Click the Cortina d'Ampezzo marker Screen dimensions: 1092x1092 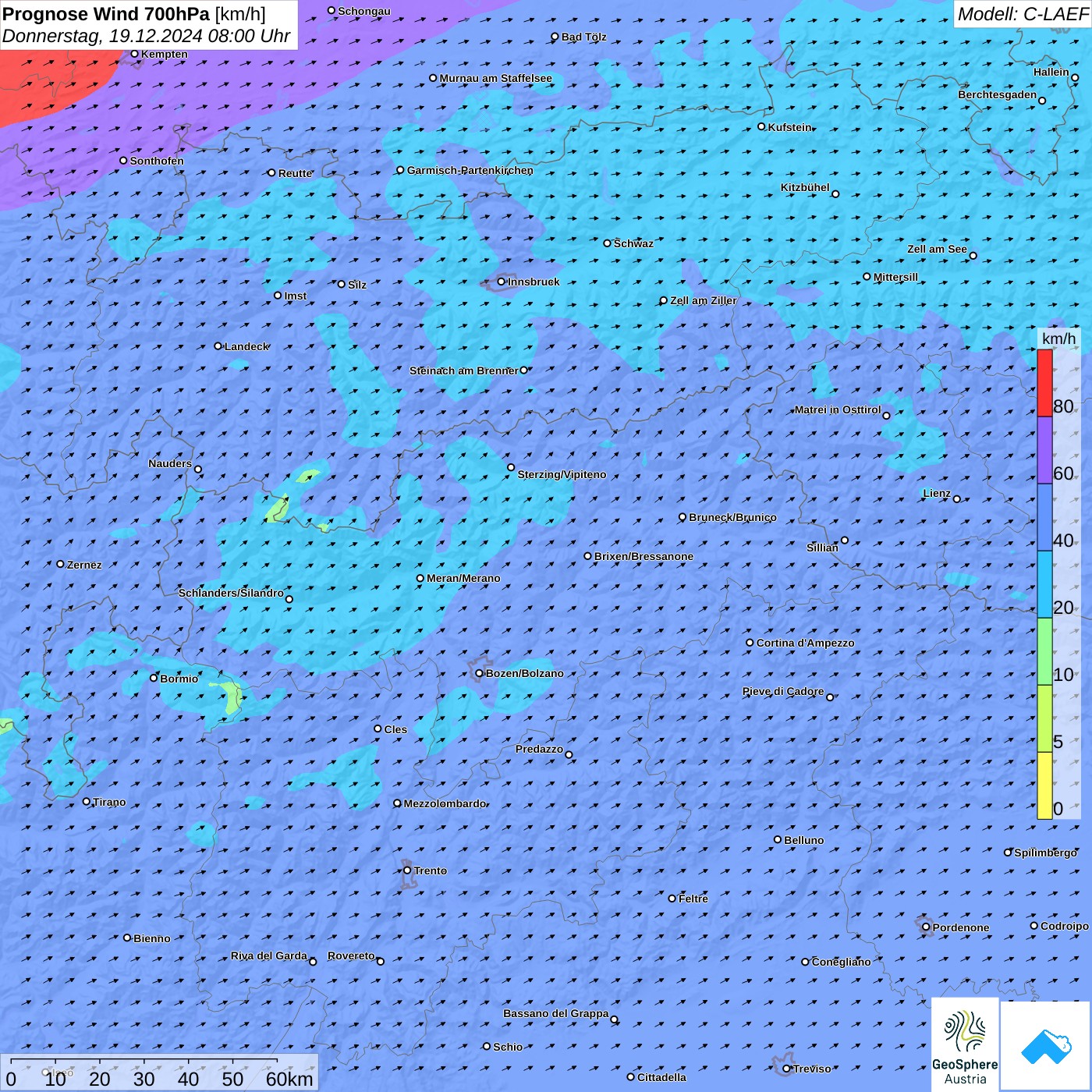[x=750, y=643]
